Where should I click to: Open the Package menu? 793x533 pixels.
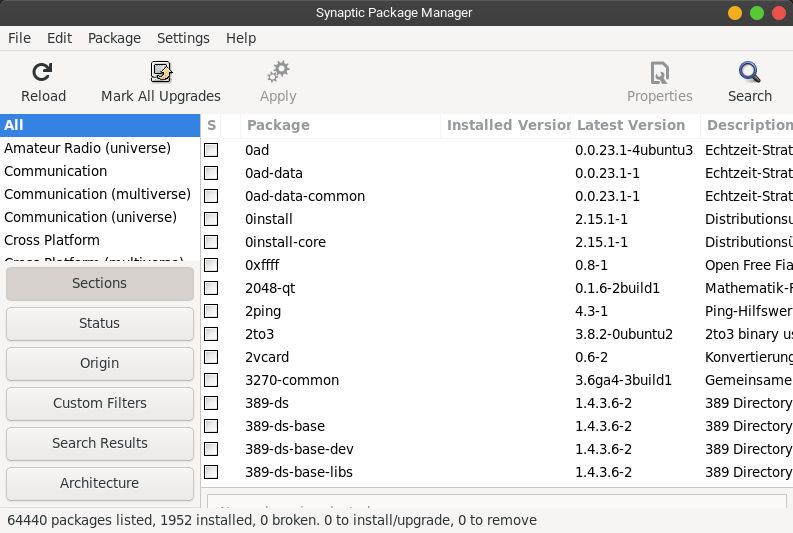pos(114,38)
